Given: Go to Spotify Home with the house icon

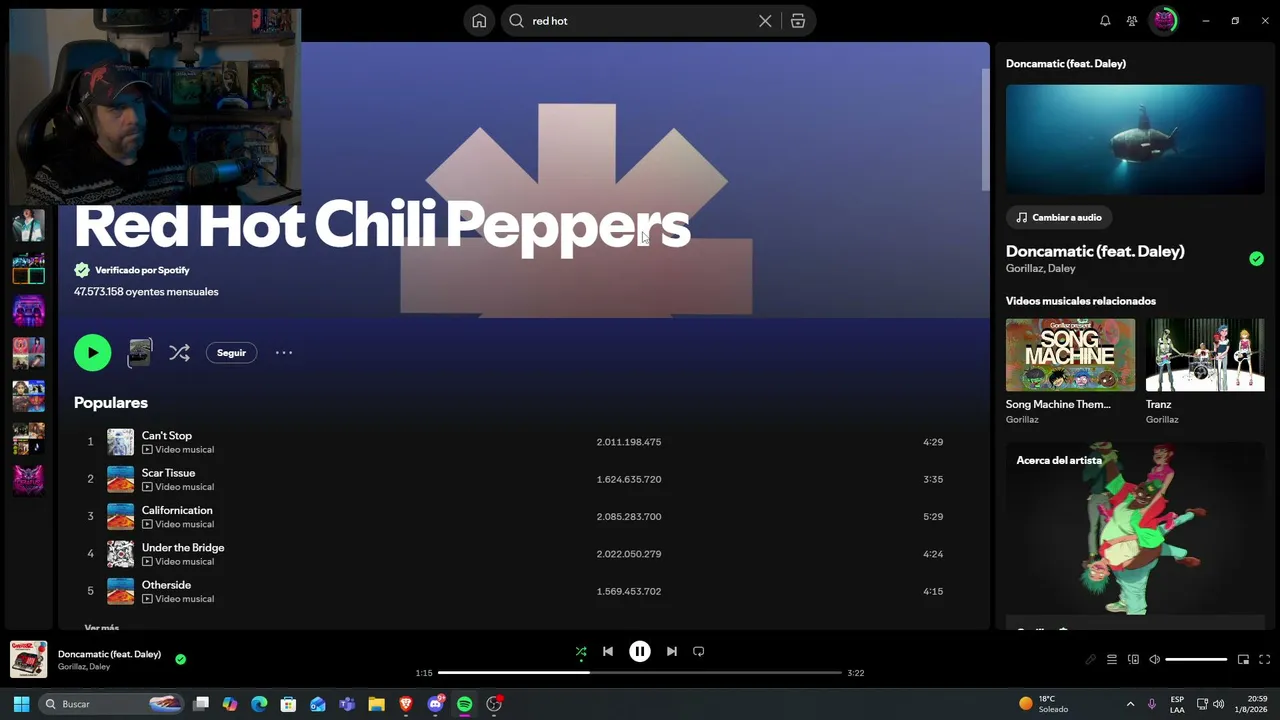Looking at the screenshot, I should coord(479,21).
